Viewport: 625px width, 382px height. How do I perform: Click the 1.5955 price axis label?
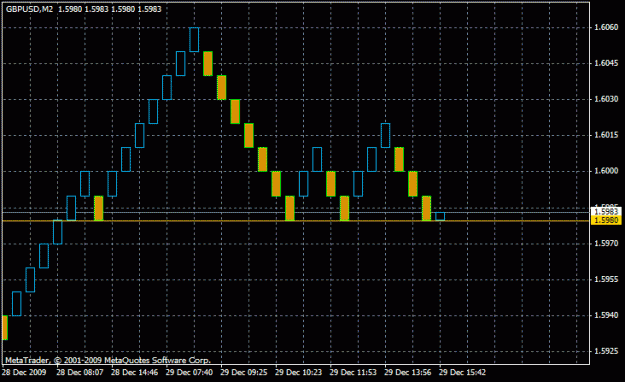coord(606,280)
